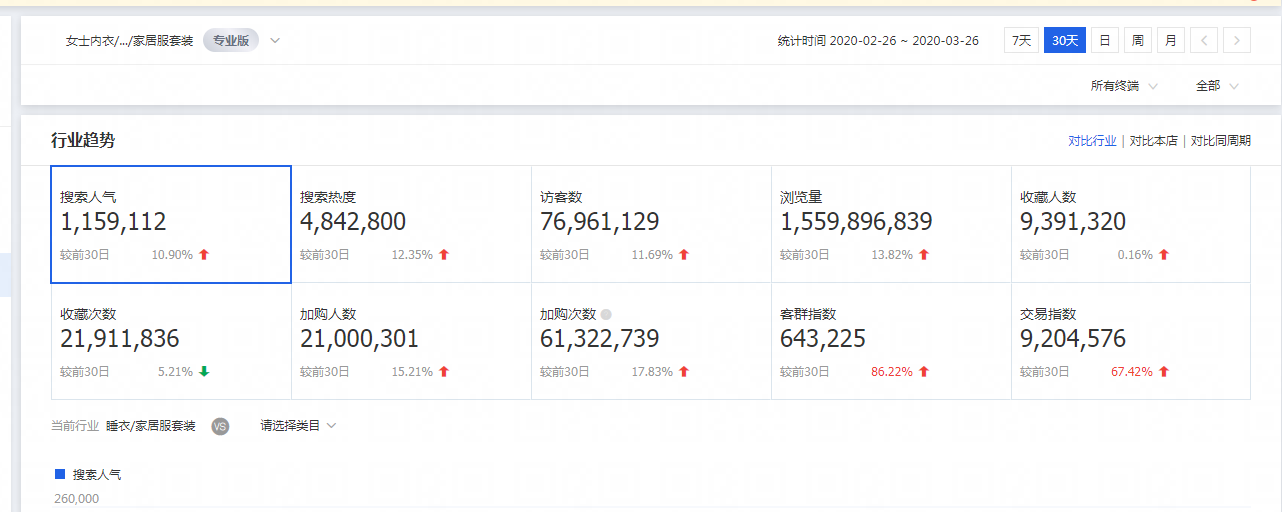Viewport: 1282px width, 512px height.
Task: Click the red up arrow in 加购次数
Action: click(x=684, y=372)
